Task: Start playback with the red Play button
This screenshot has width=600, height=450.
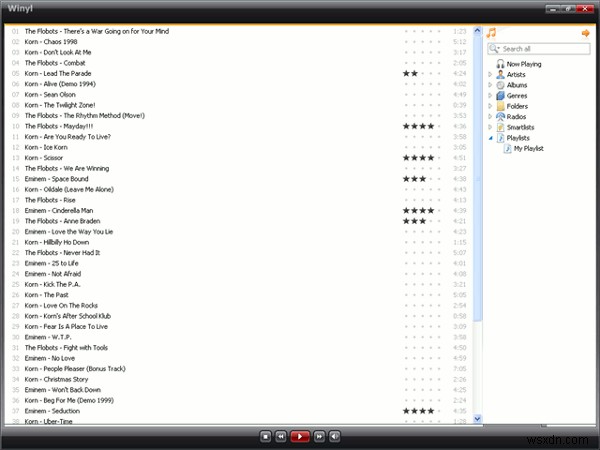Action: 300,436
